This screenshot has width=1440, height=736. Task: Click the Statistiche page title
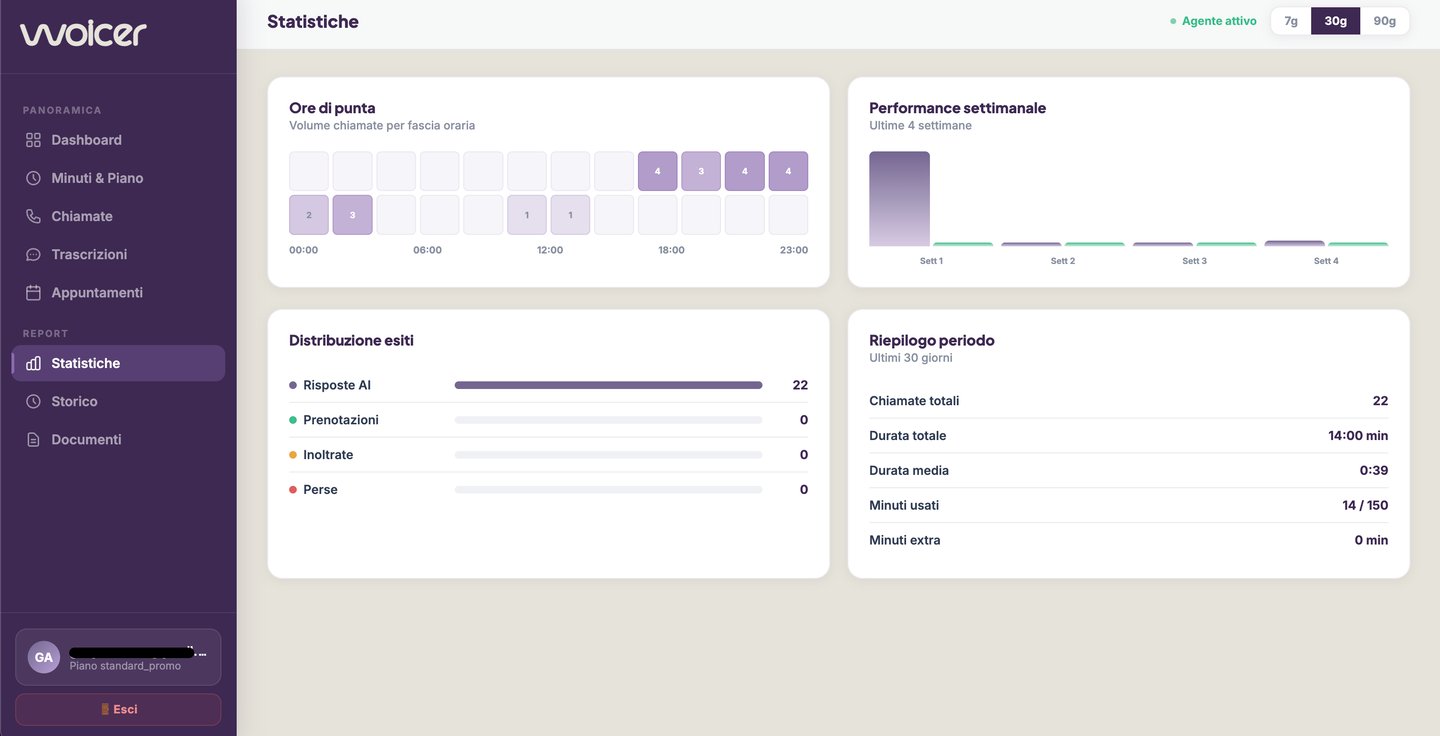coord(313,21)
